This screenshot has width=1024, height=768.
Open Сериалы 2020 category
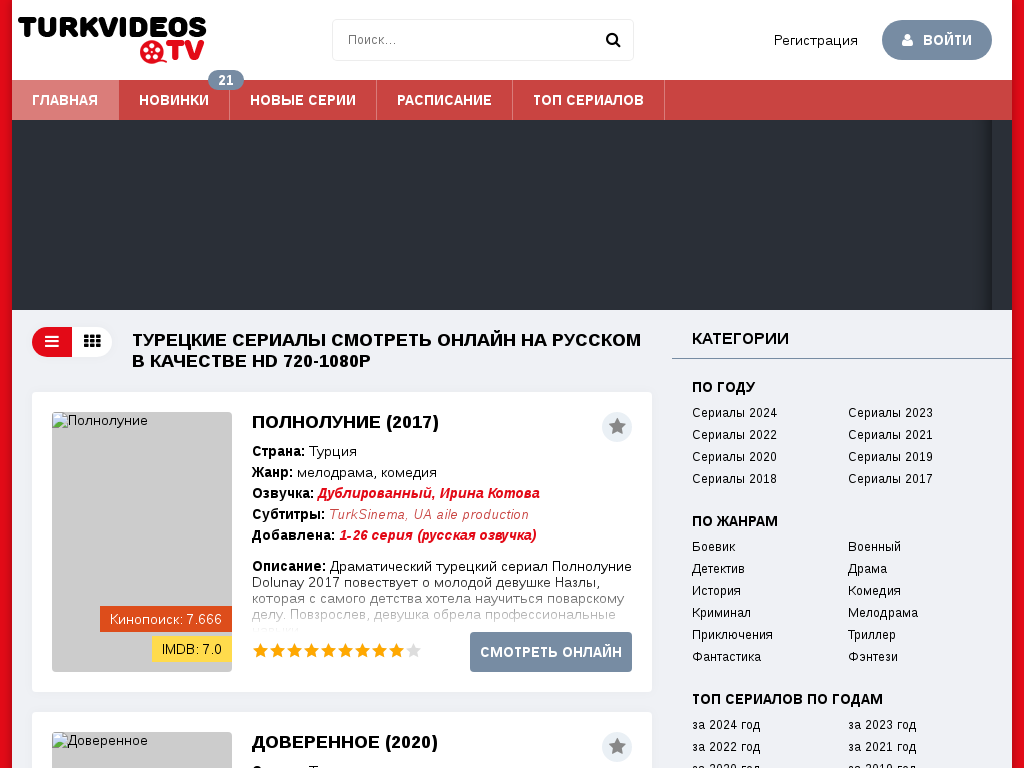735,457
